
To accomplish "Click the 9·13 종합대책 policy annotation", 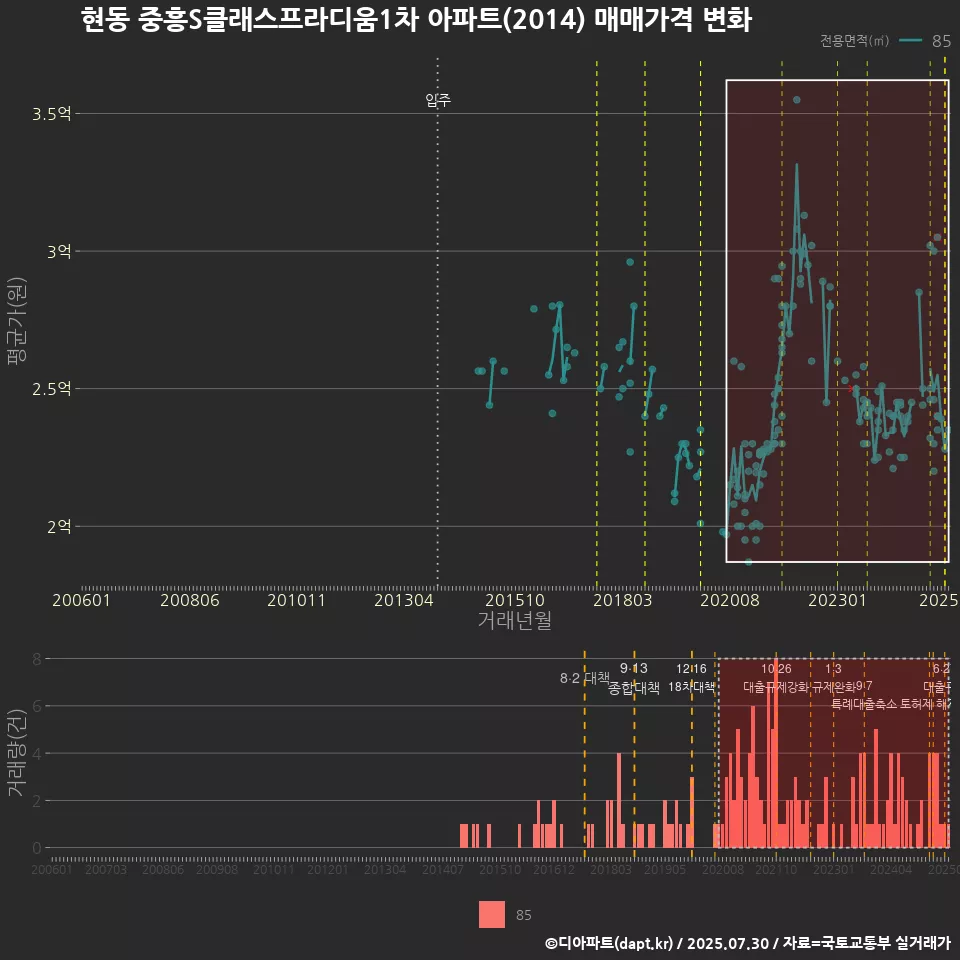I will (x=634, y=678).
